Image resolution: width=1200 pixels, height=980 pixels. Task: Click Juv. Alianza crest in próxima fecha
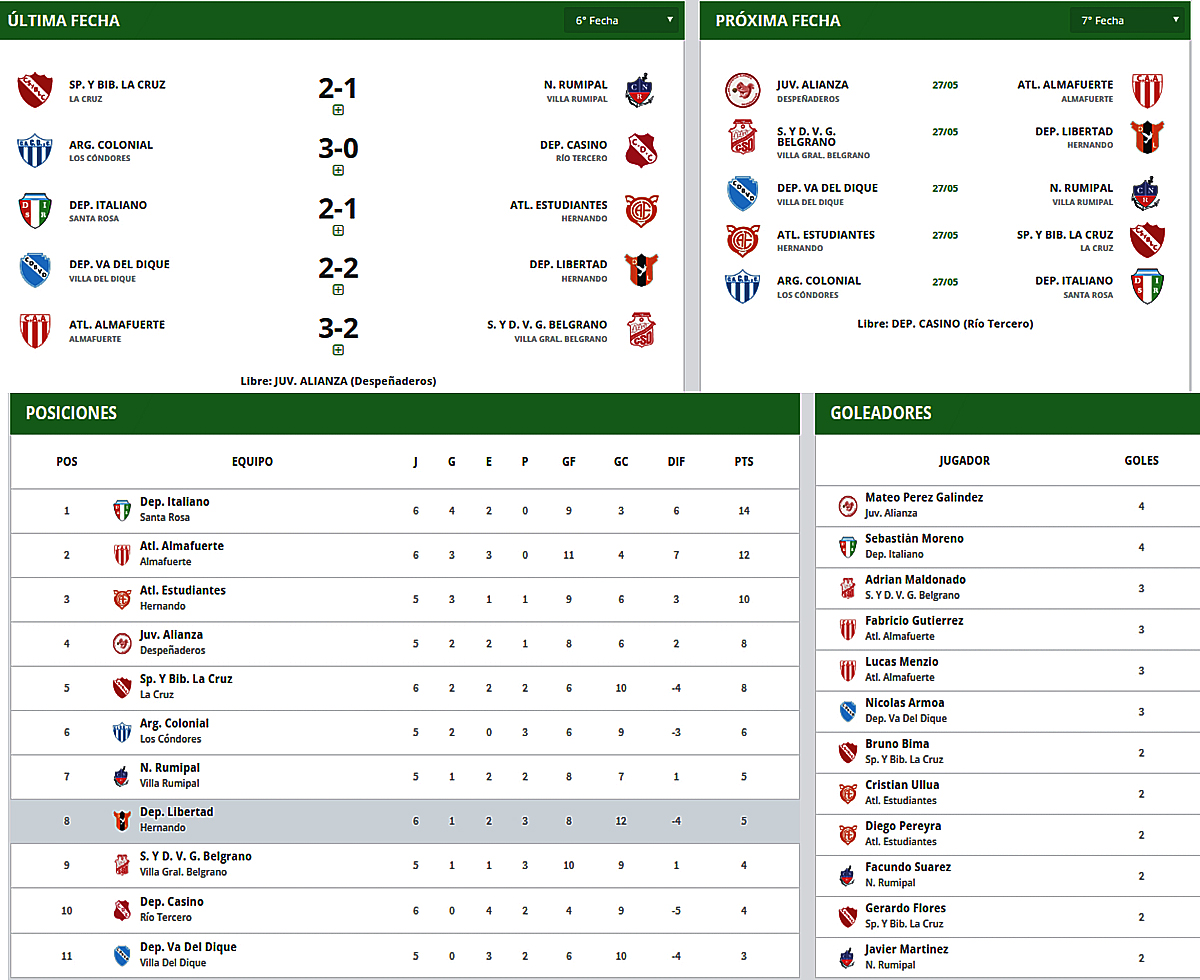[742, 91]
